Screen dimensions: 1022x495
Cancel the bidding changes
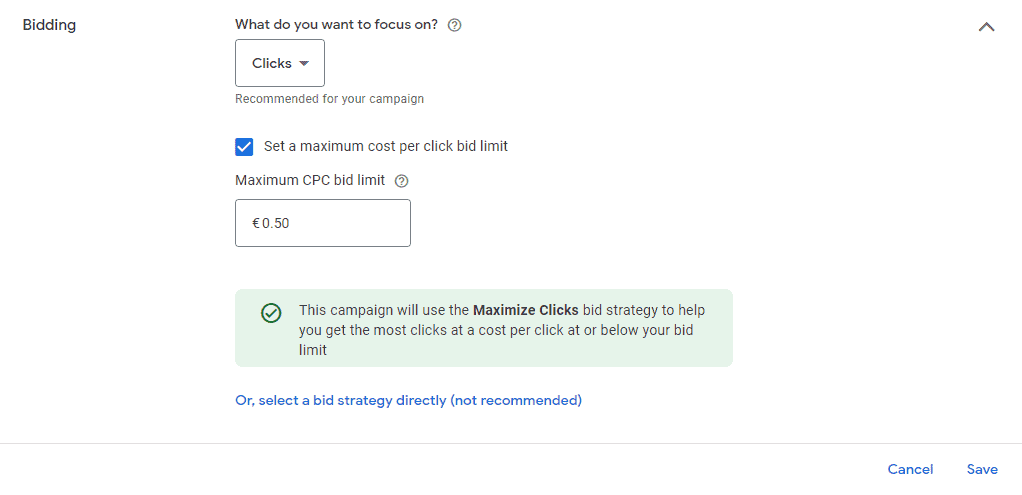[x=911, y=470]
